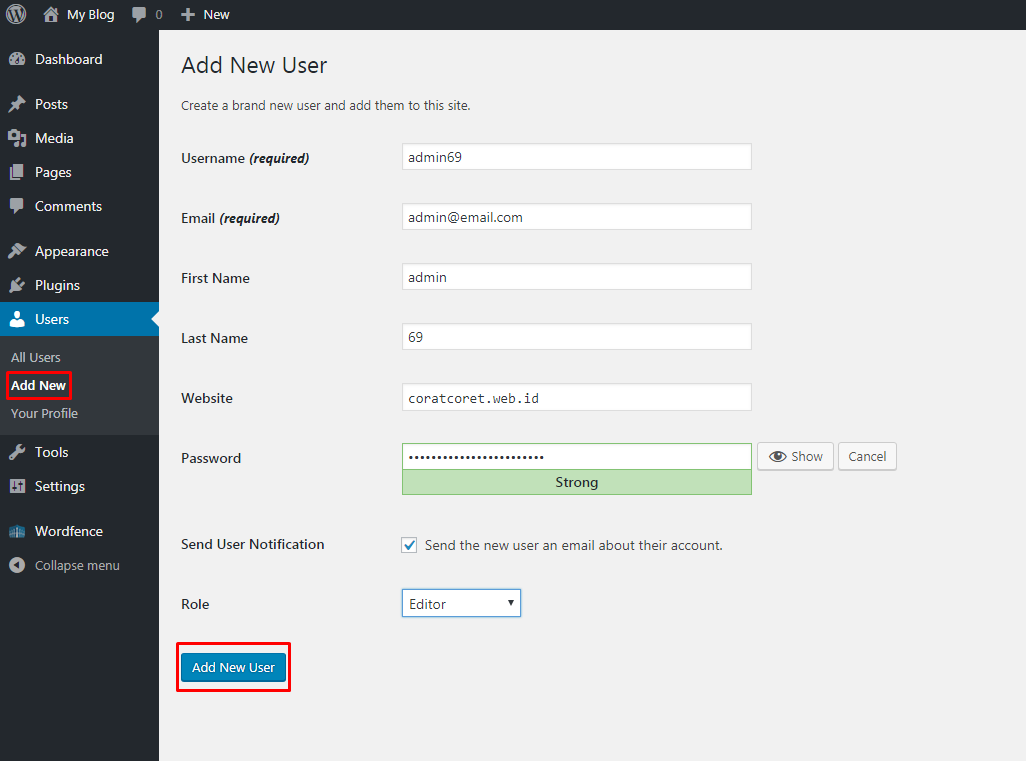Open the Appearance menu

(x=71, y=252)
